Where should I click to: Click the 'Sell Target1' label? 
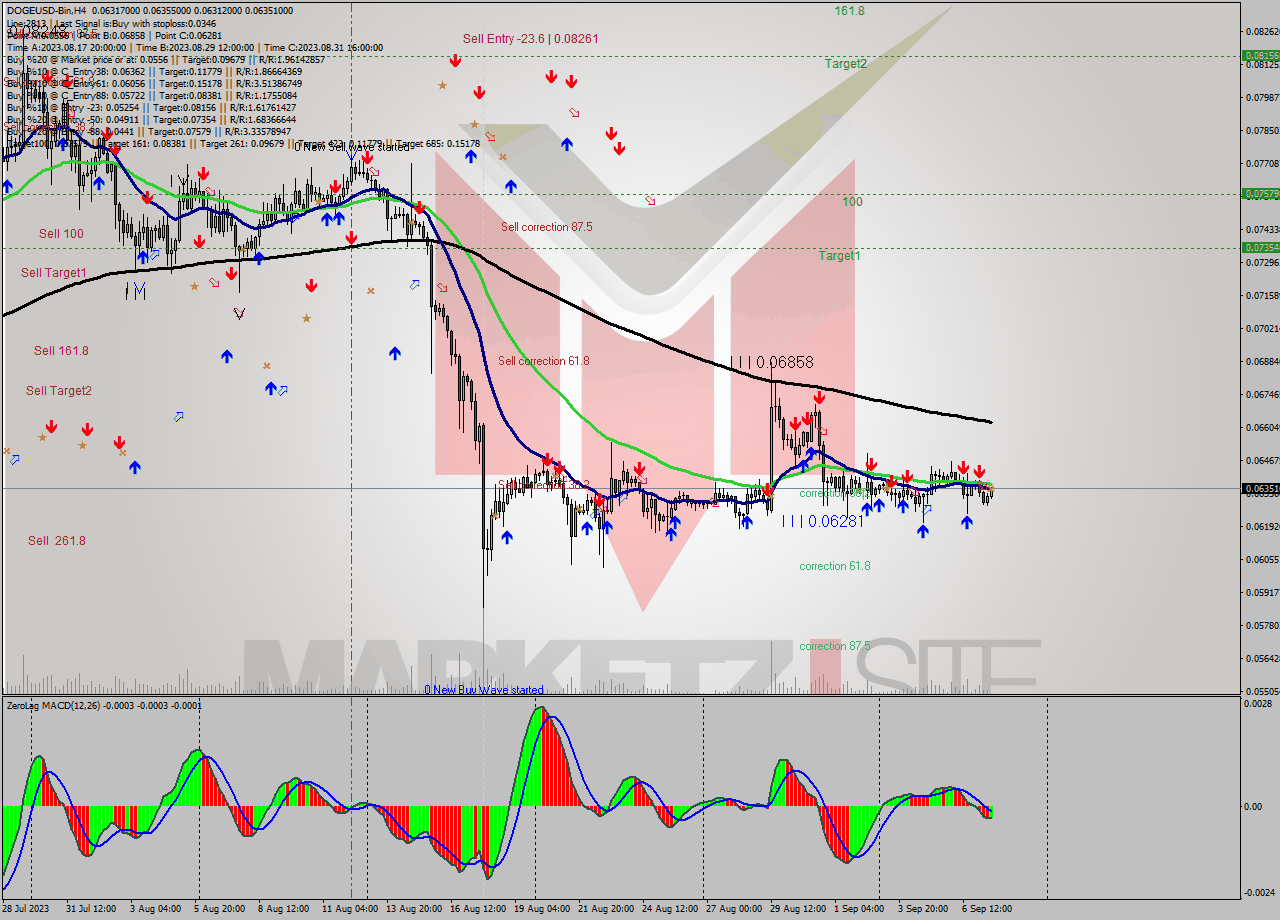[x=54, y=273]
